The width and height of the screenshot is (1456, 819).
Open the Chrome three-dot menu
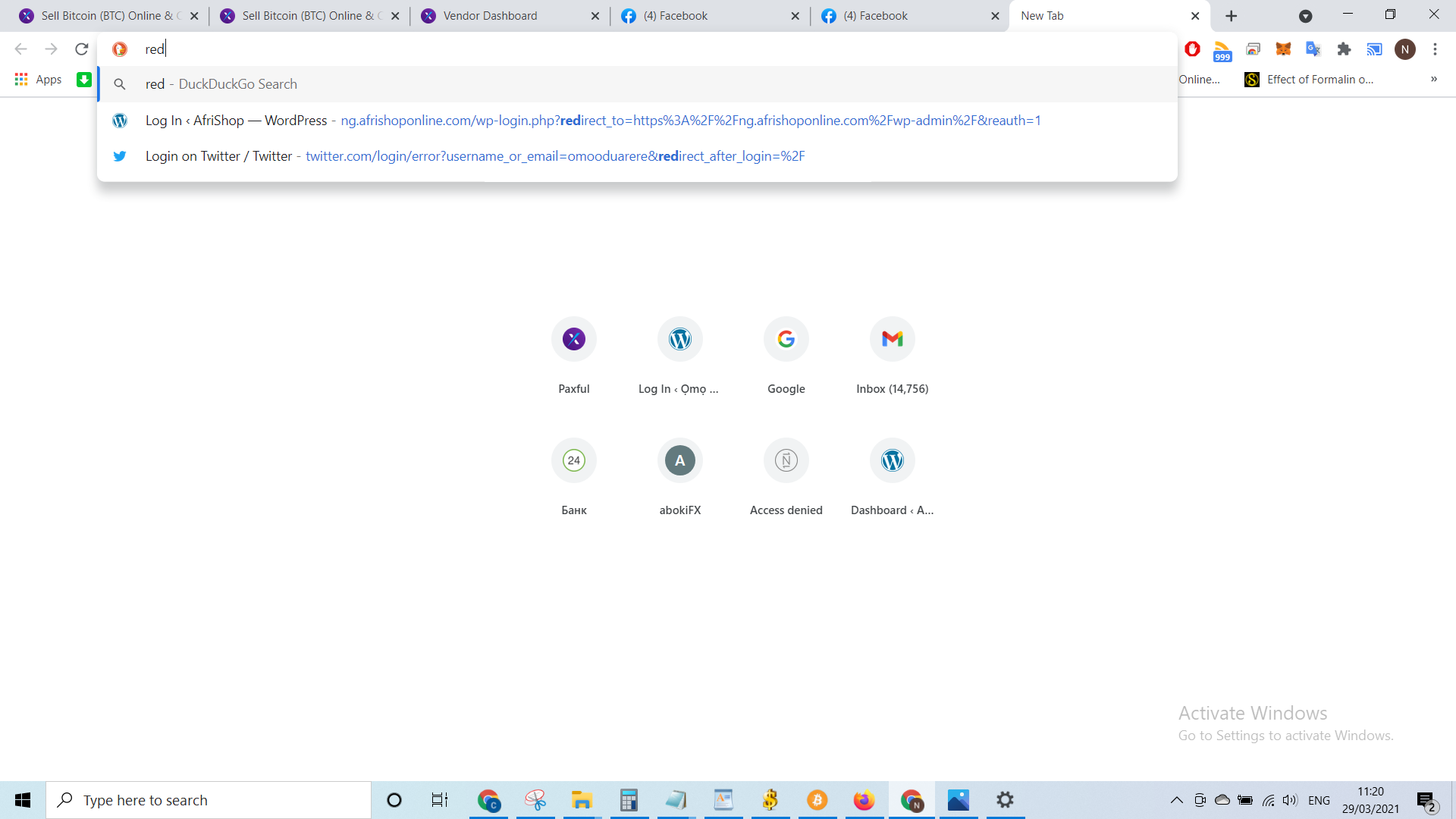(x=1435, y=49)
